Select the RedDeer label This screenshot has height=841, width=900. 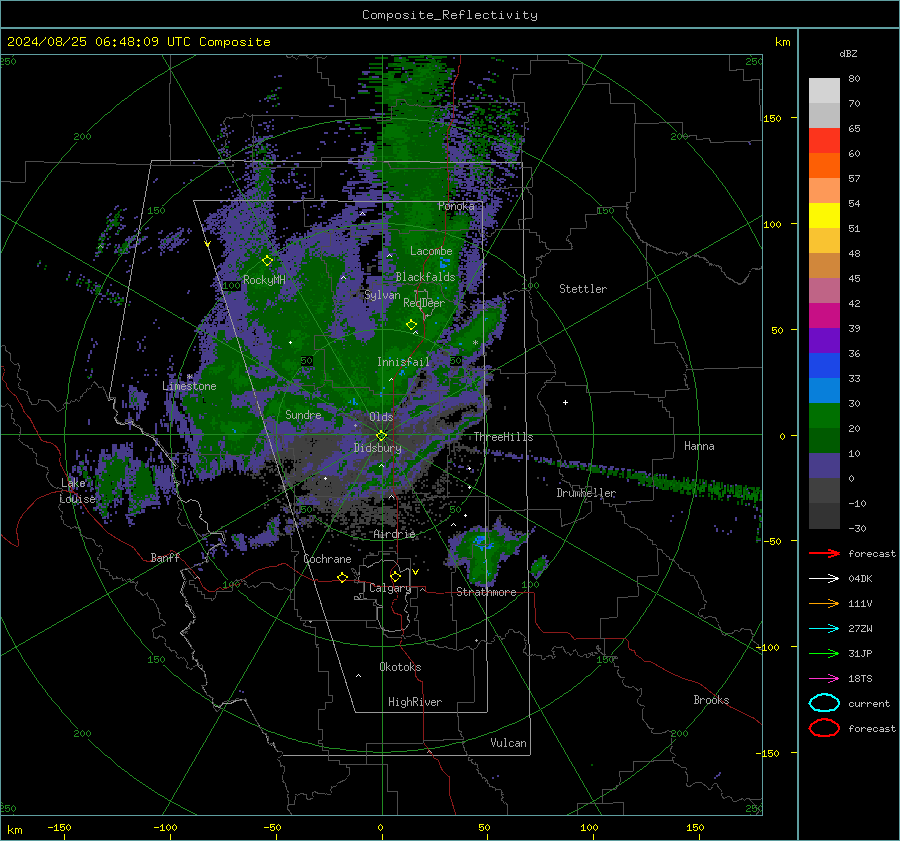pos(424,303)
